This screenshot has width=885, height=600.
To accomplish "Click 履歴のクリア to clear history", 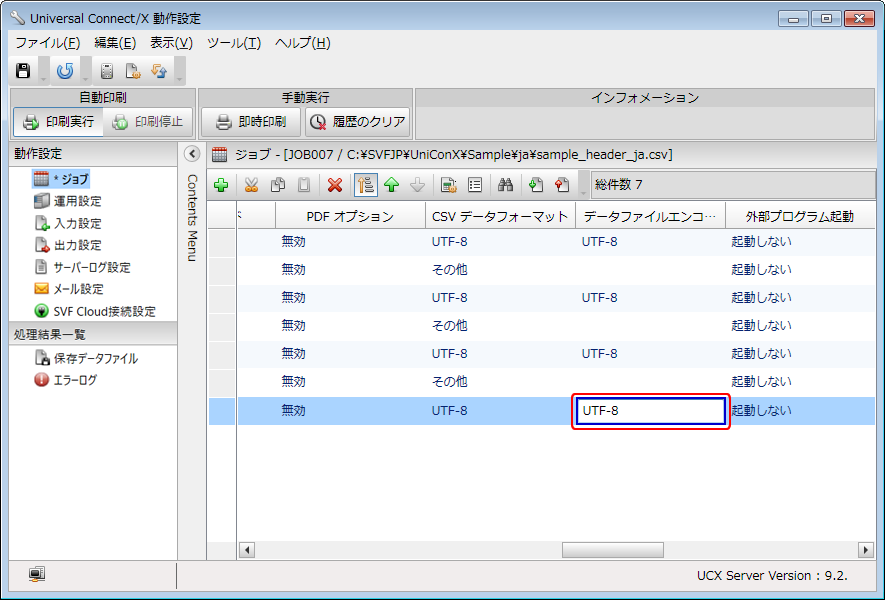I will coord(358,121).
